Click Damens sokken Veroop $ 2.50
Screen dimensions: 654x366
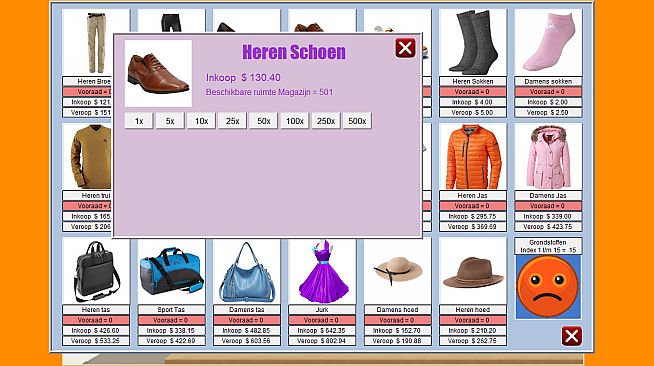click(548, 113)
